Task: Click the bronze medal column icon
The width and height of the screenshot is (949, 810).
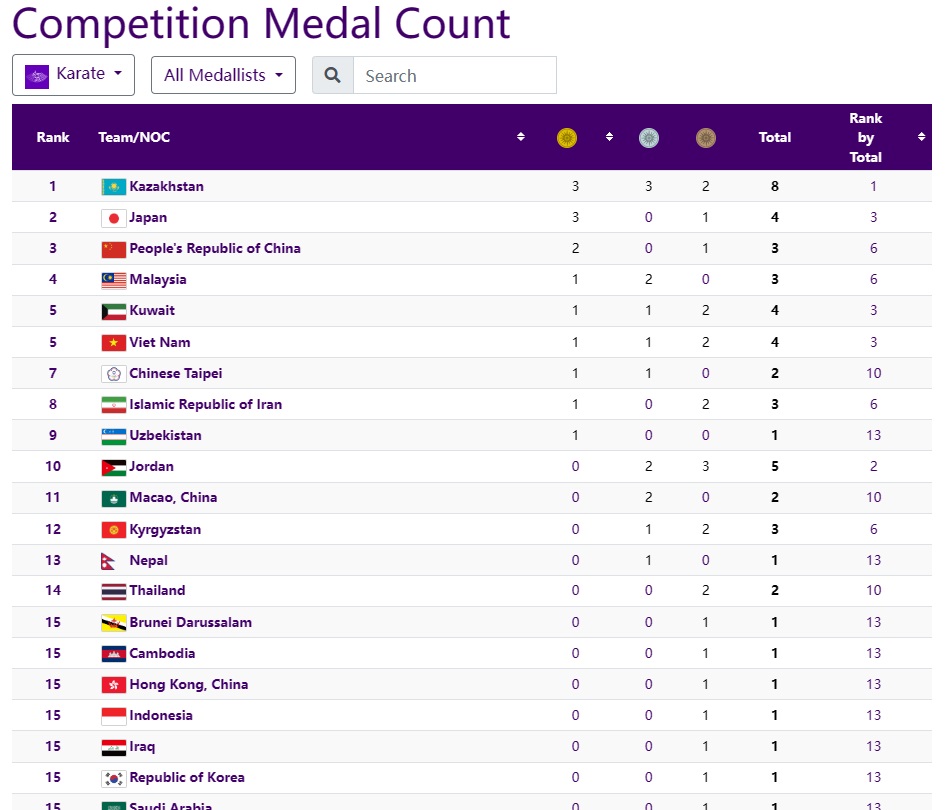Action: (x=706, y=138)
